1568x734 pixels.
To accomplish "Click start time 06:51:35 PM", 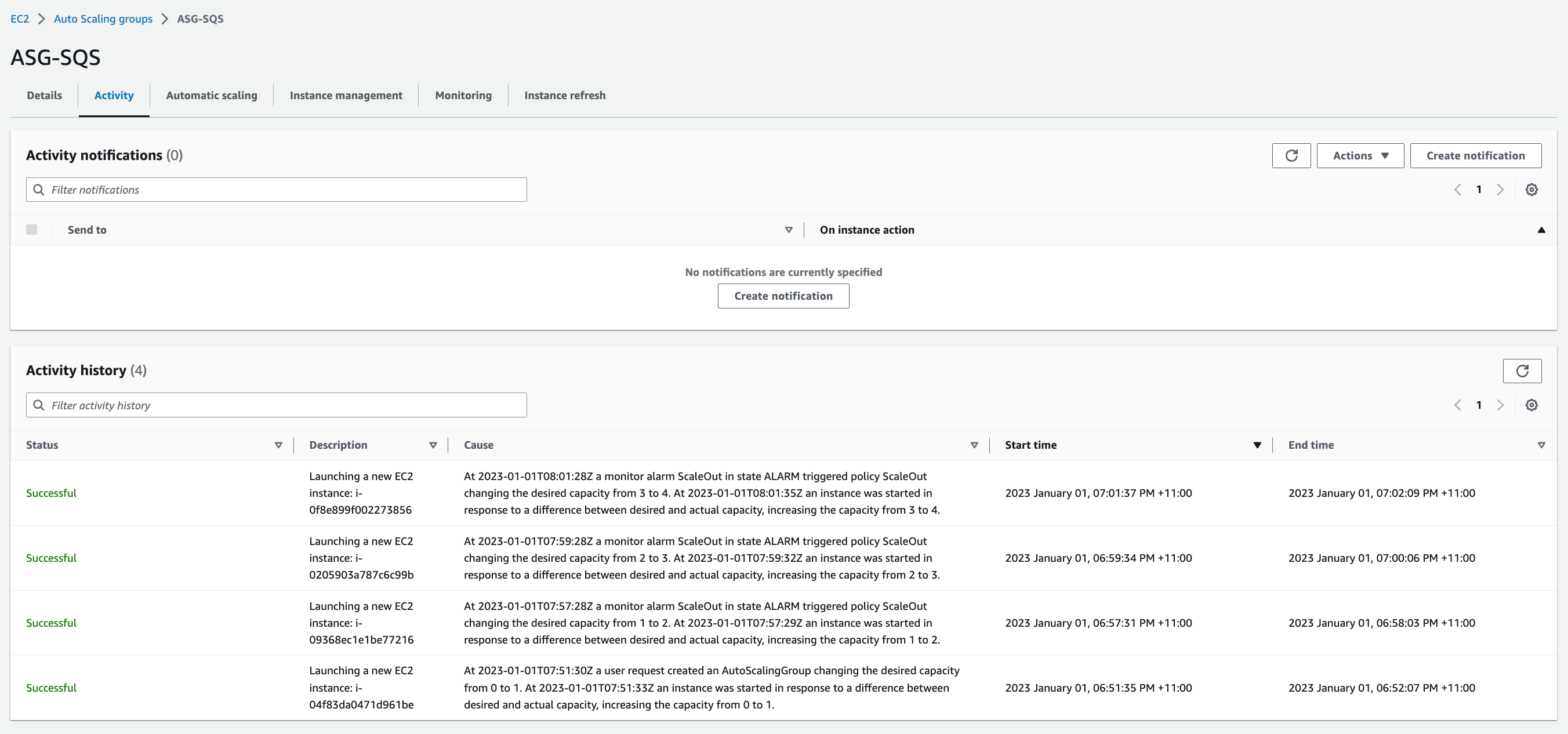I will [1098, 688].
